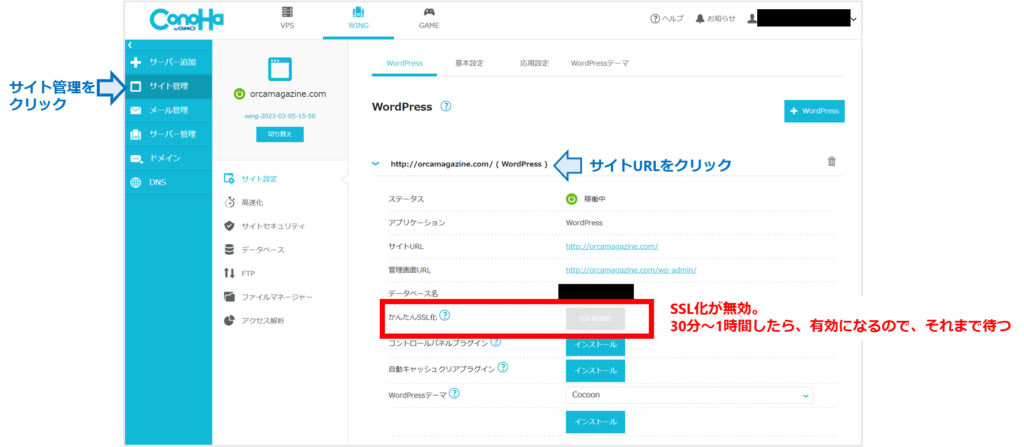Open DNS in the sidebar

[168, 182]
